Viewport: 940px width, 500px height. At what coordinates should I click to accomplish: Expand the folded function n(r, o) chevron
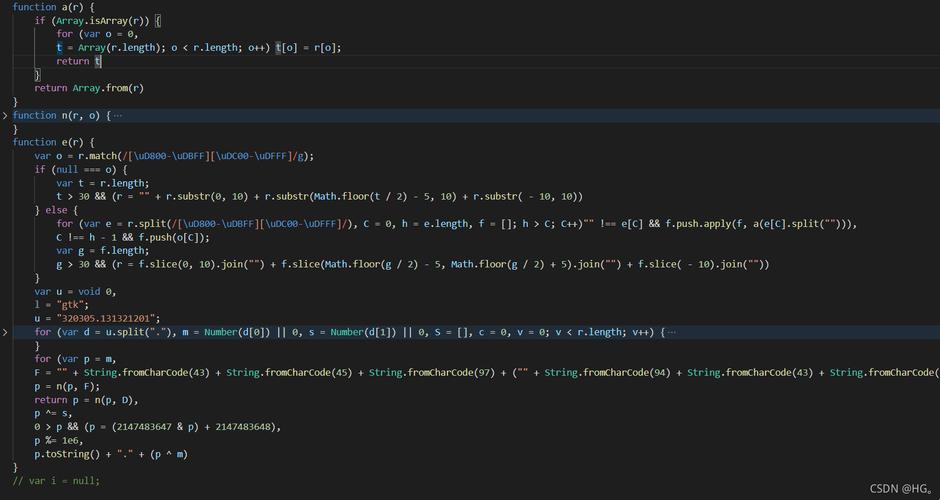tap(5, 115)
